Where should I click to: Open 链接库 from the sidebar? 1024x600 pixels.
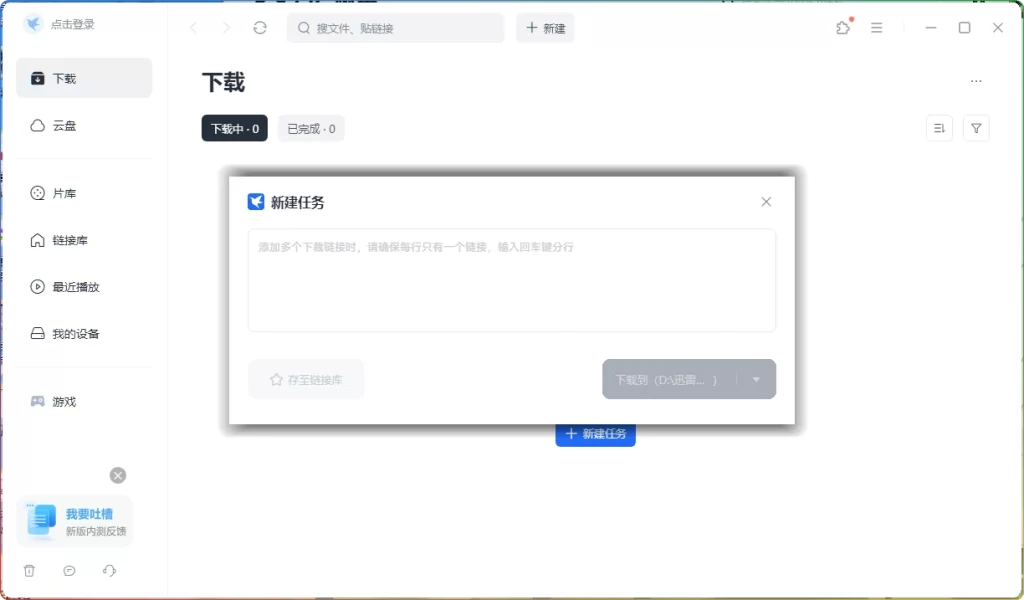tap(62, 239)
